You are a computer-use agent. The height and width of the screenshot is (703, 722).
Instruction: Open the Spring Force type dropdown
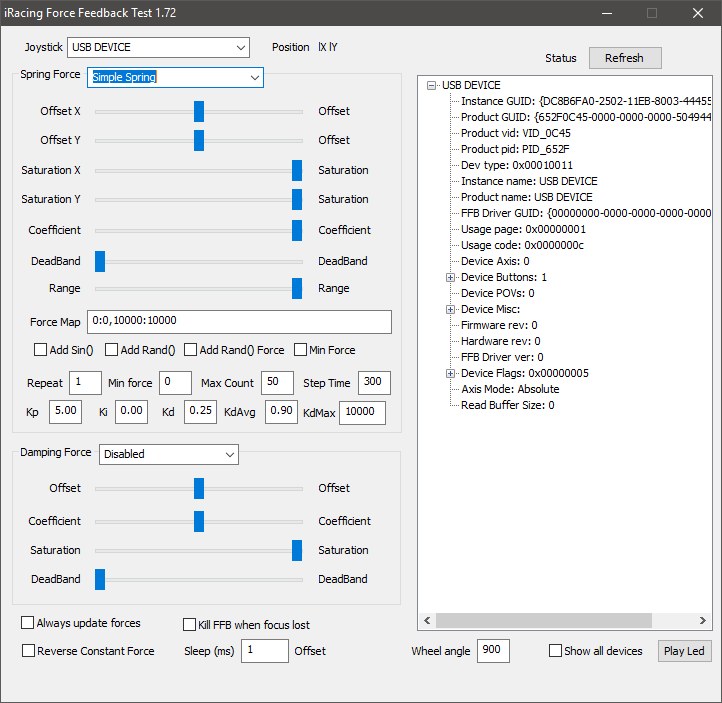pyautogui.click(x=252, y=77)
